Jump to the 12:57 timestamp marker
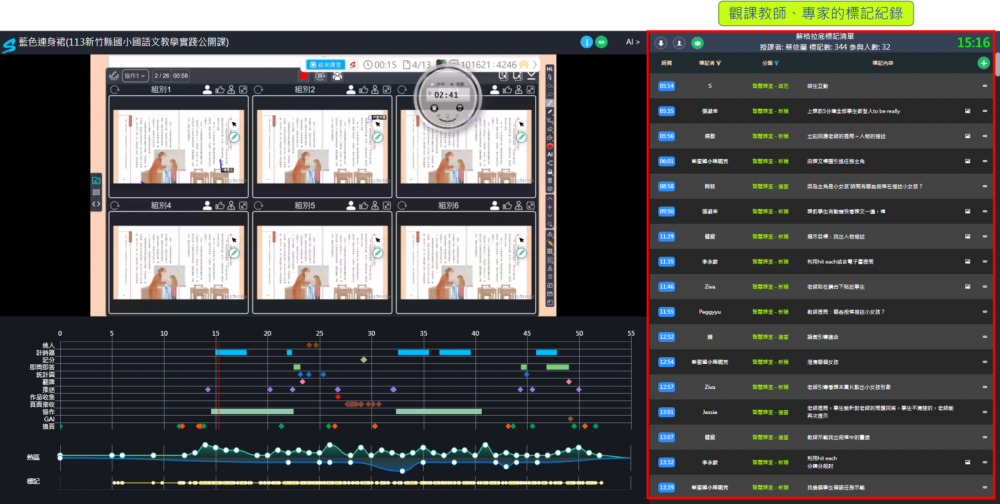 point(667,386)
